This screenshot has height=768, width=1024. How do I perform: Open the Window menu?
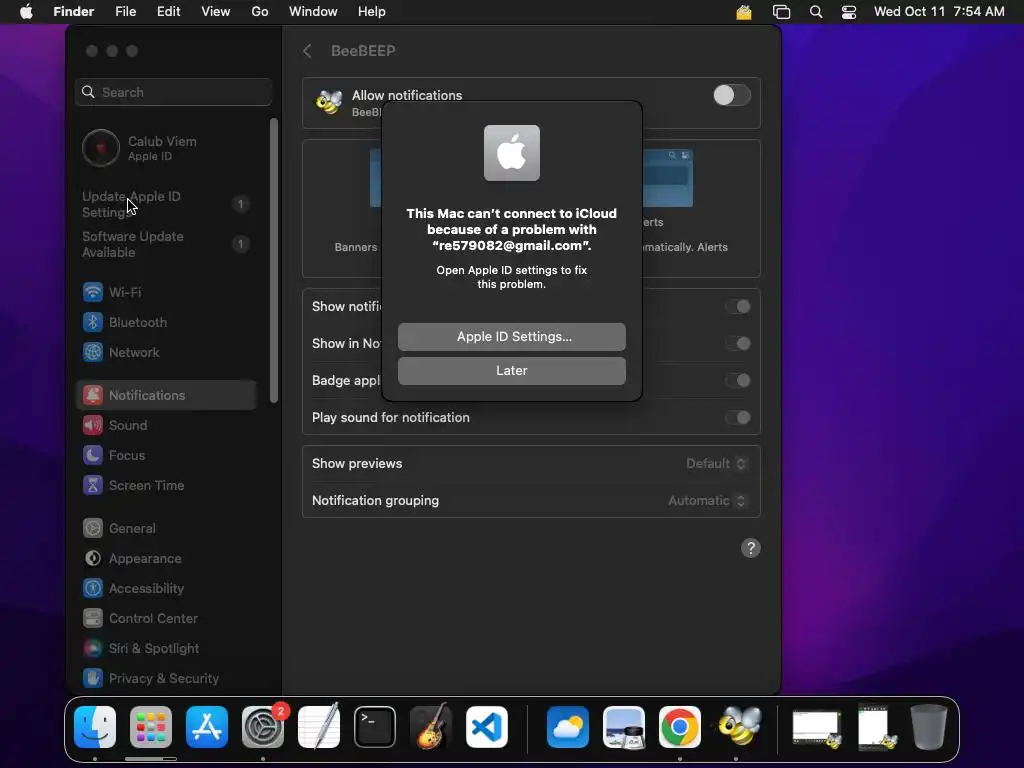tap(313, 12)
